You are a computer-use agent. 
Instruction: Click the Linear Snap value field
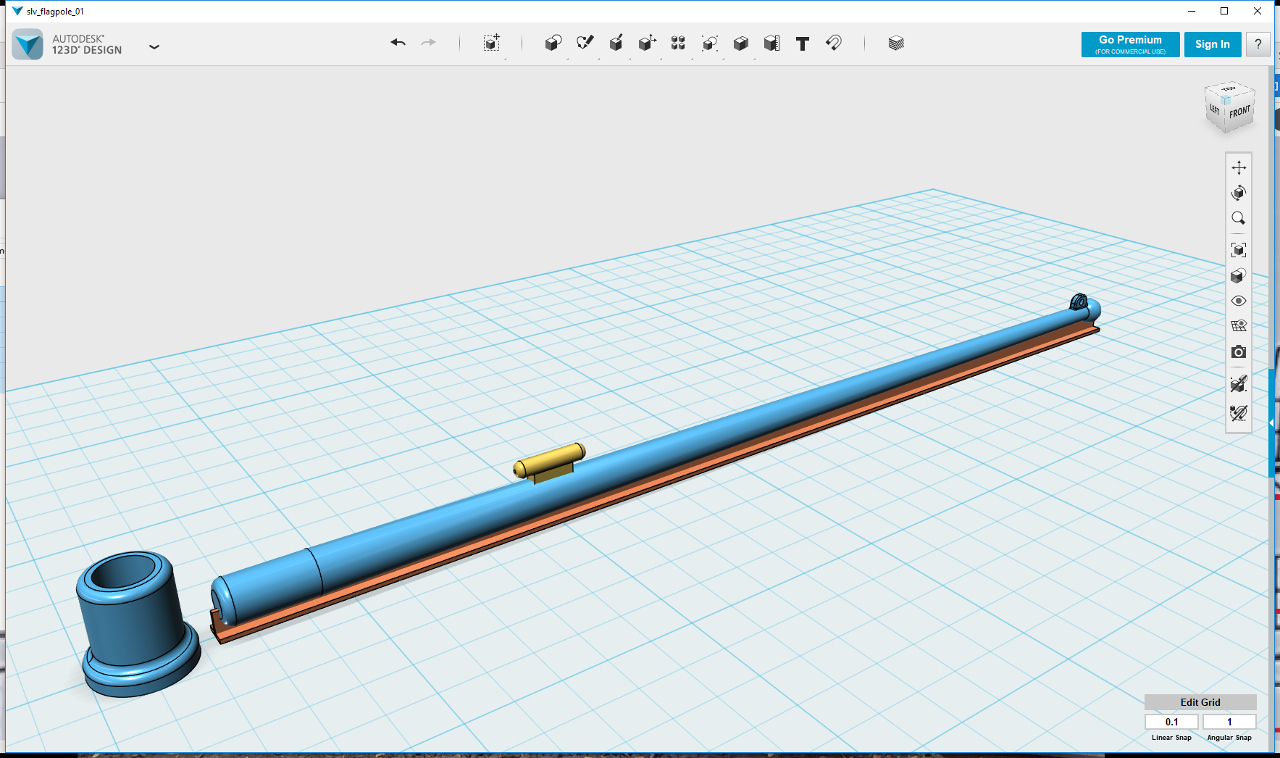(1171, 722)
